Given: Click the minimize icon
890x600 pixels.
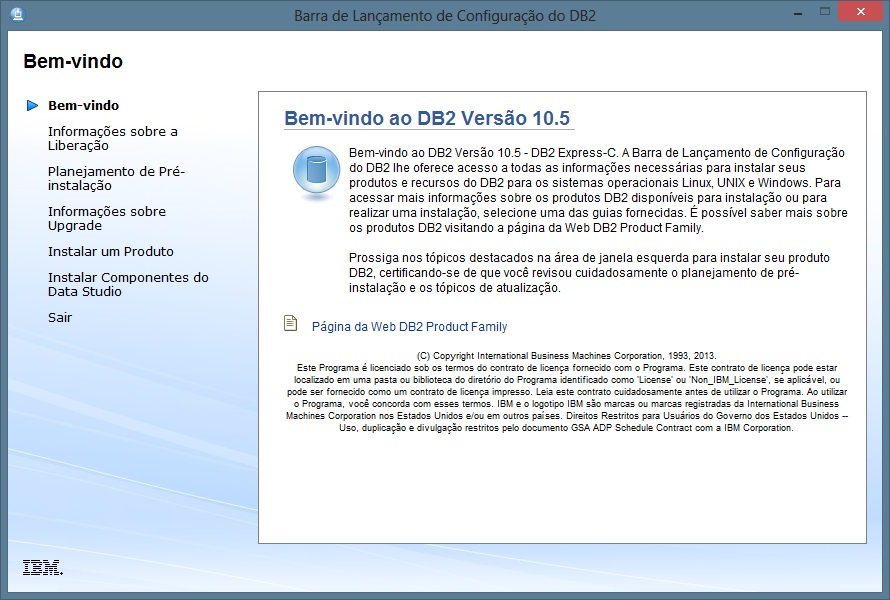Looking at the screenshot, I should click(x=797, y=11).
